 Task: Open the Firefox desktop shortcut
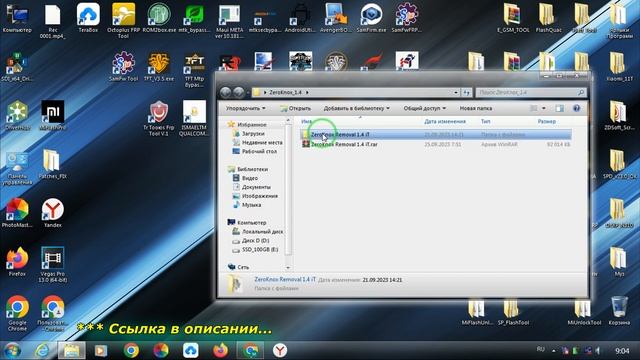coord(17,261)
